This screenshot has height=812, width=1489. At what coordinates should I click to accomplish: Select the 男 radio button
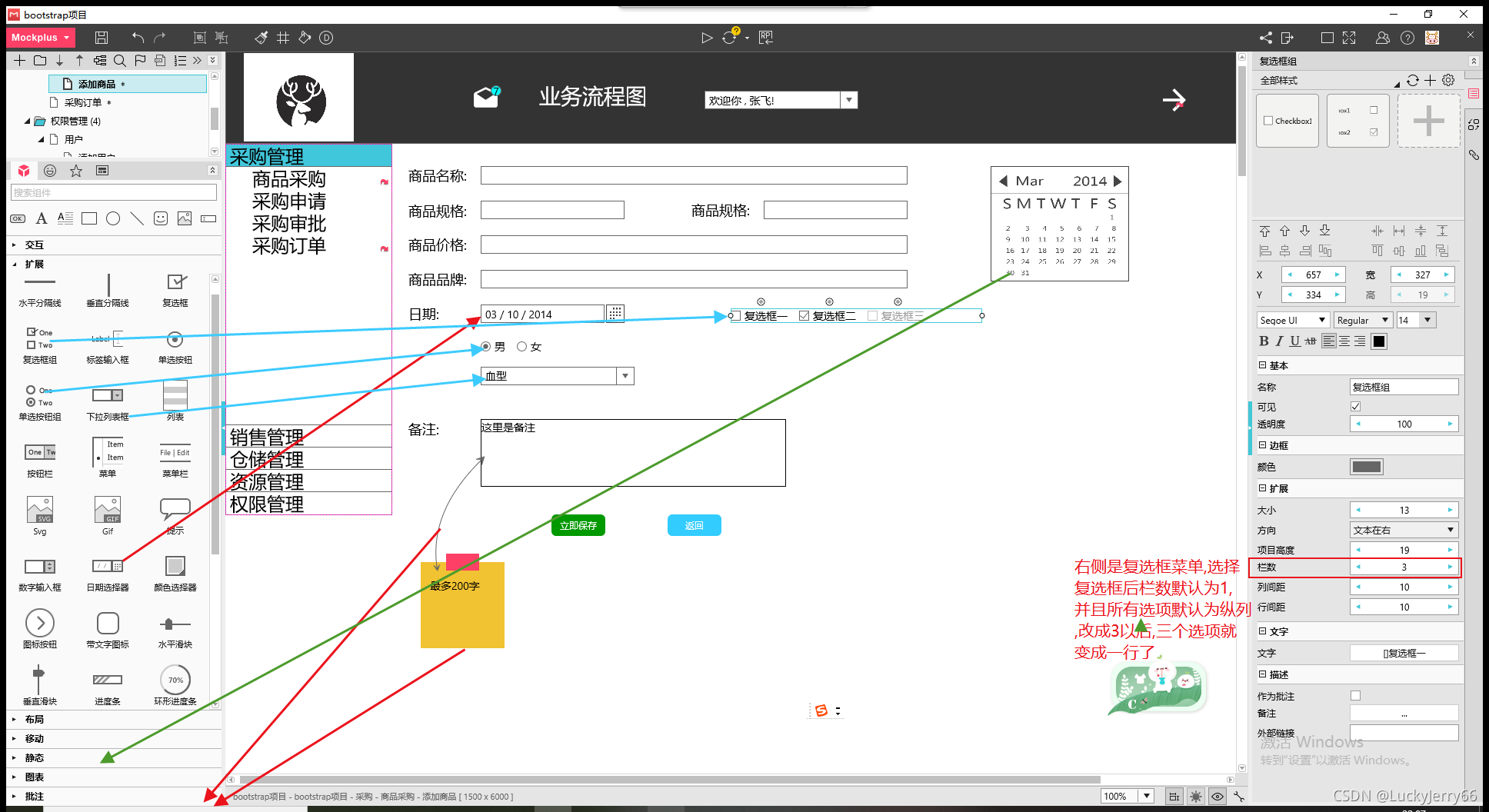coord(486,347)
